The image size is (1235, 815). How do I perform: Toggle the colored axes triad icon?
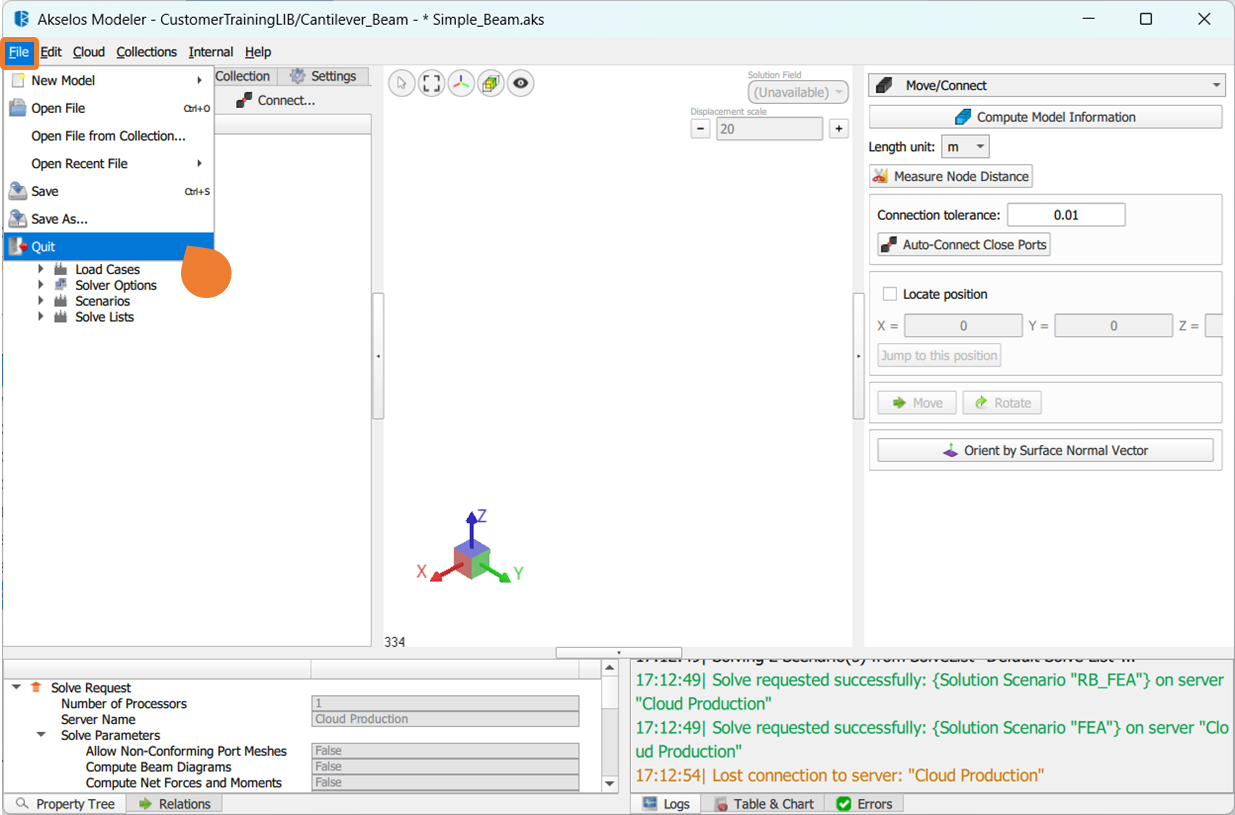(460, 84)
